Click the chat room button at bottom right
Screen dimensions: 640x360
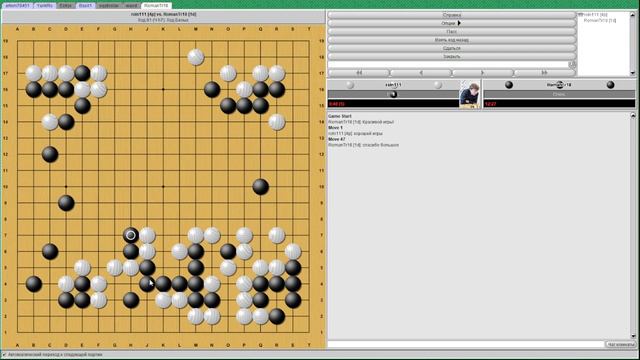coord(620,344)
